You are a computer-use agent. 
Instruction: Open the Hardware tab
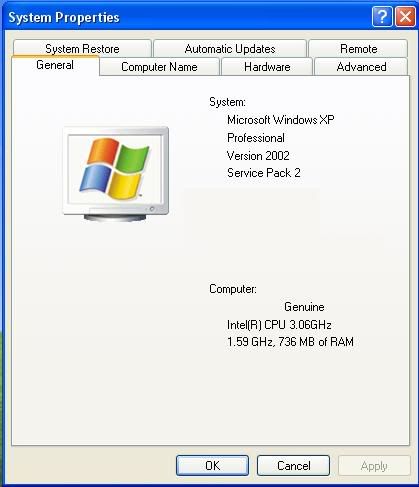pyautogui.click(x=267, y=67)
